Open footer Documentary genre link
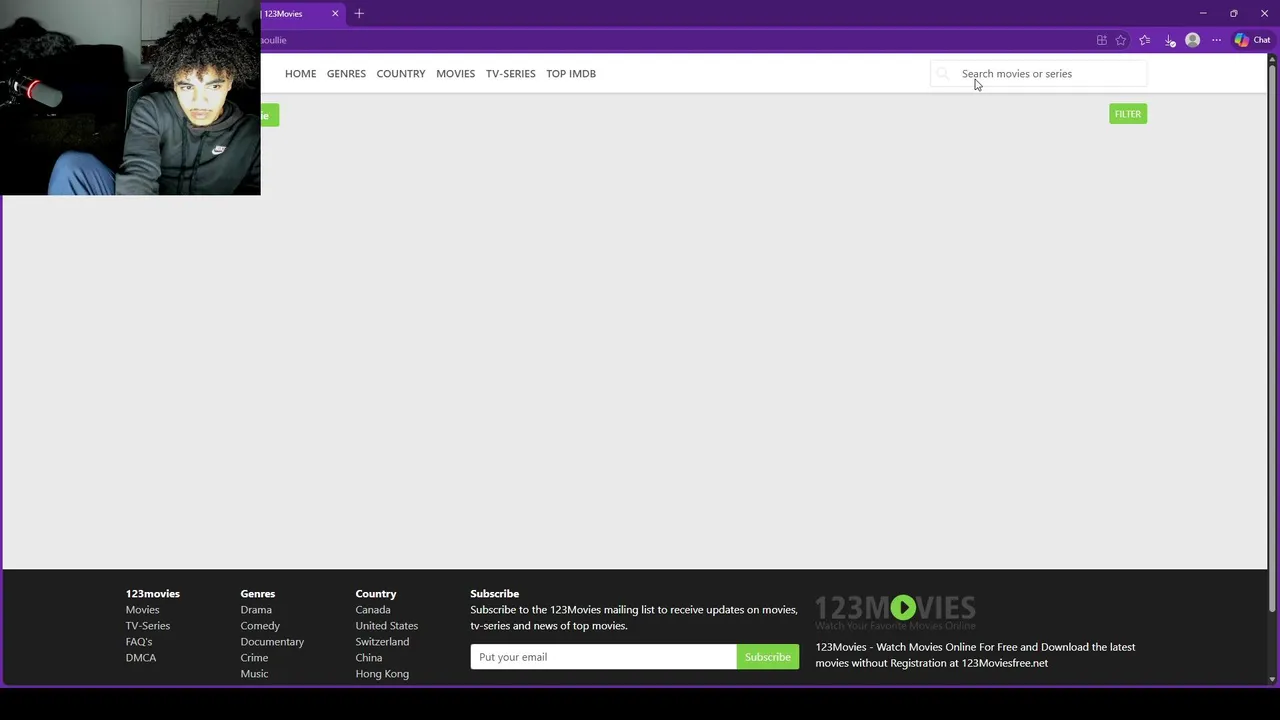The height and width of the screenshot is (720, 1280). [x=272, y=642]
